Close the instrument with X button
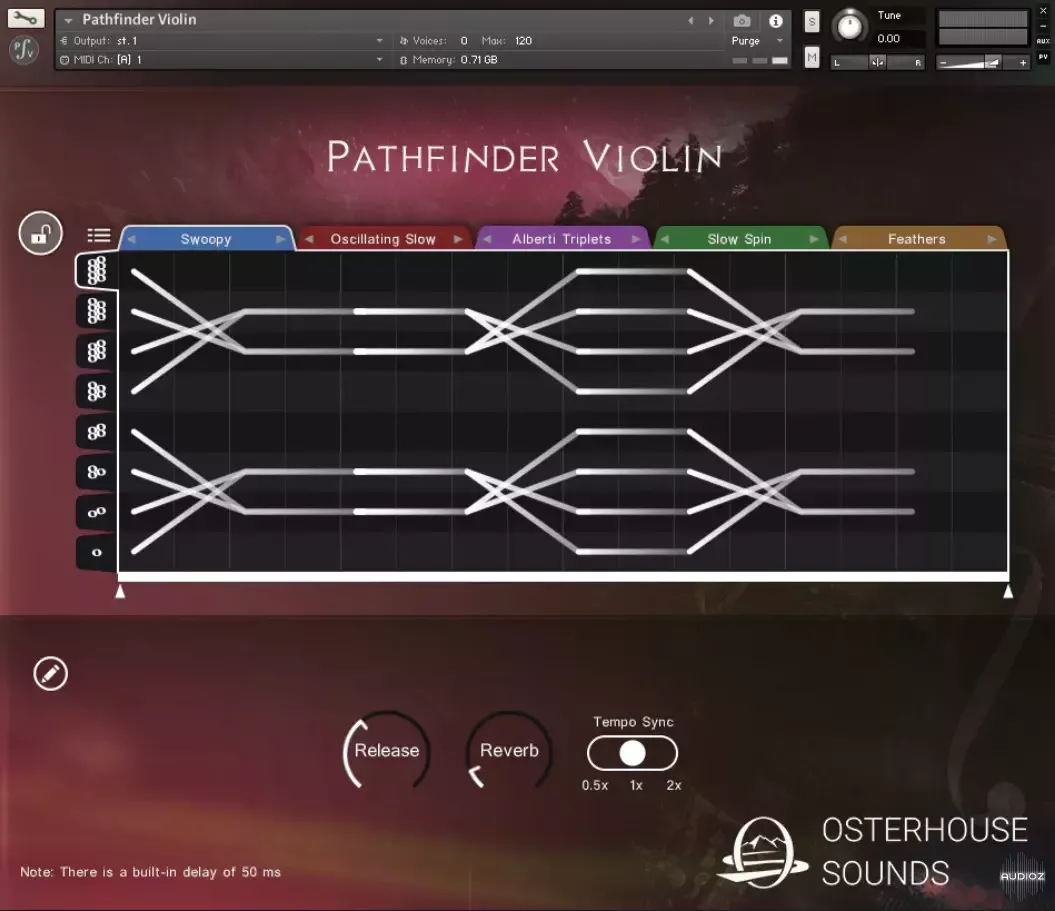Image resolution: width=1055 pixels, height=911 pixels. pyautogui.click(x=1043, y=11)
